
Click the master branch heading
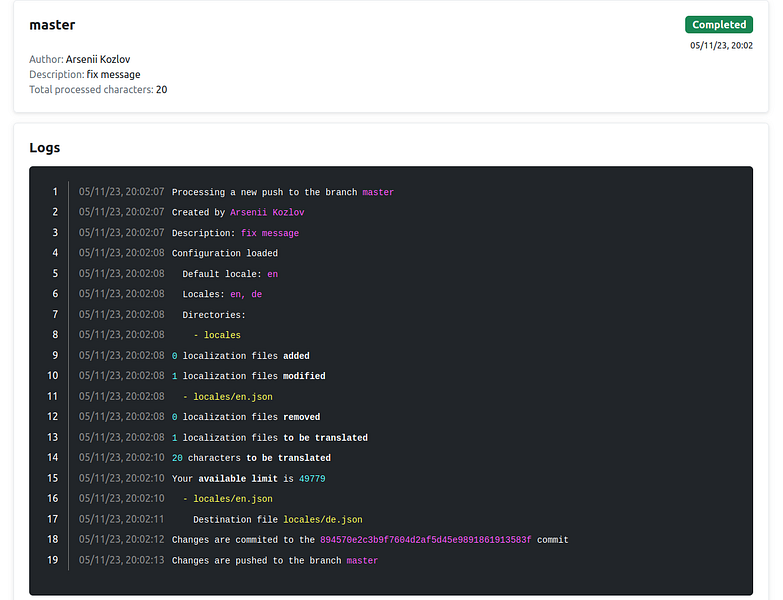tap(52, 25)
